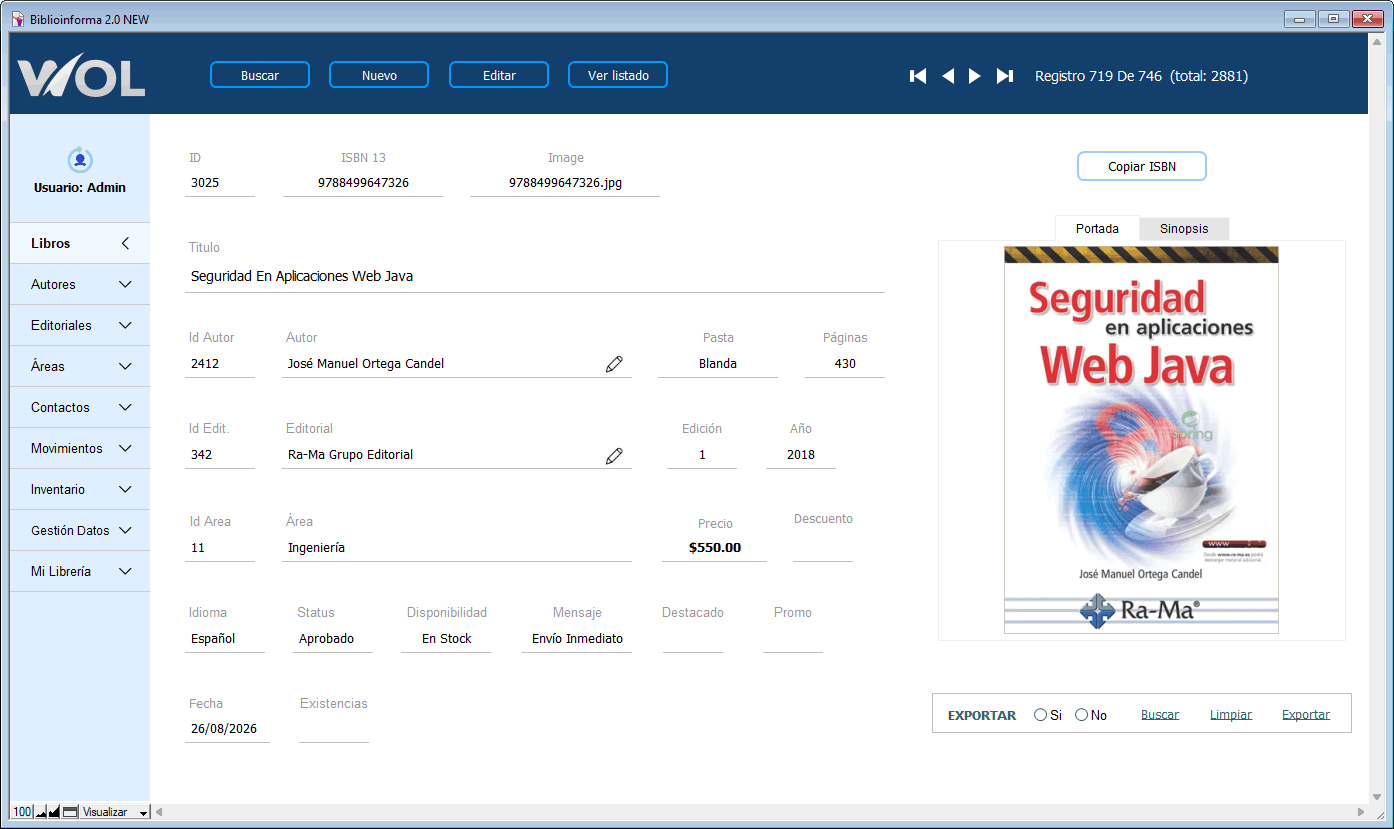The height and width of the screenshot is (829, 1394).
Task: Select the No radio button for Exportar
Action: (1081, 715)
